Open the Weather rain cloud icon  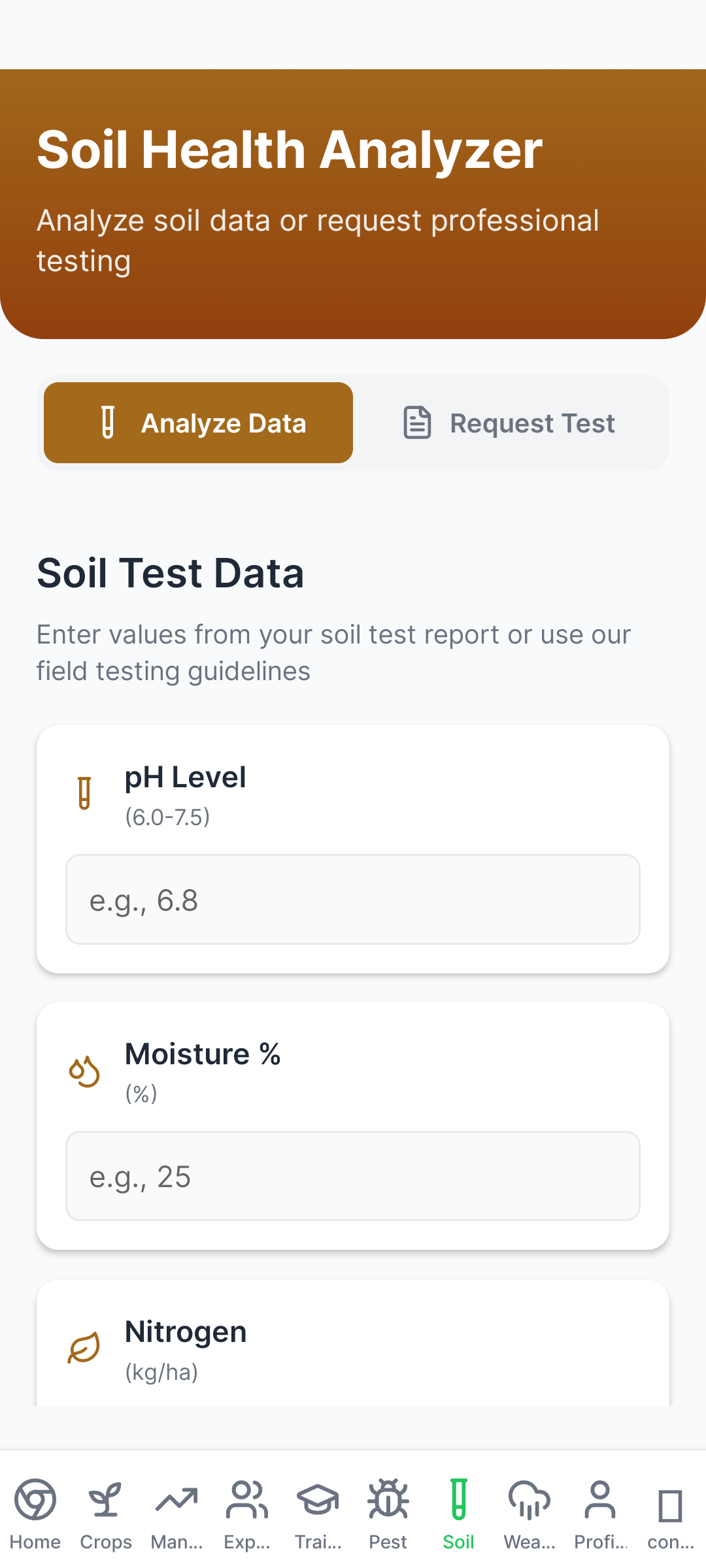coord(529,1499)
